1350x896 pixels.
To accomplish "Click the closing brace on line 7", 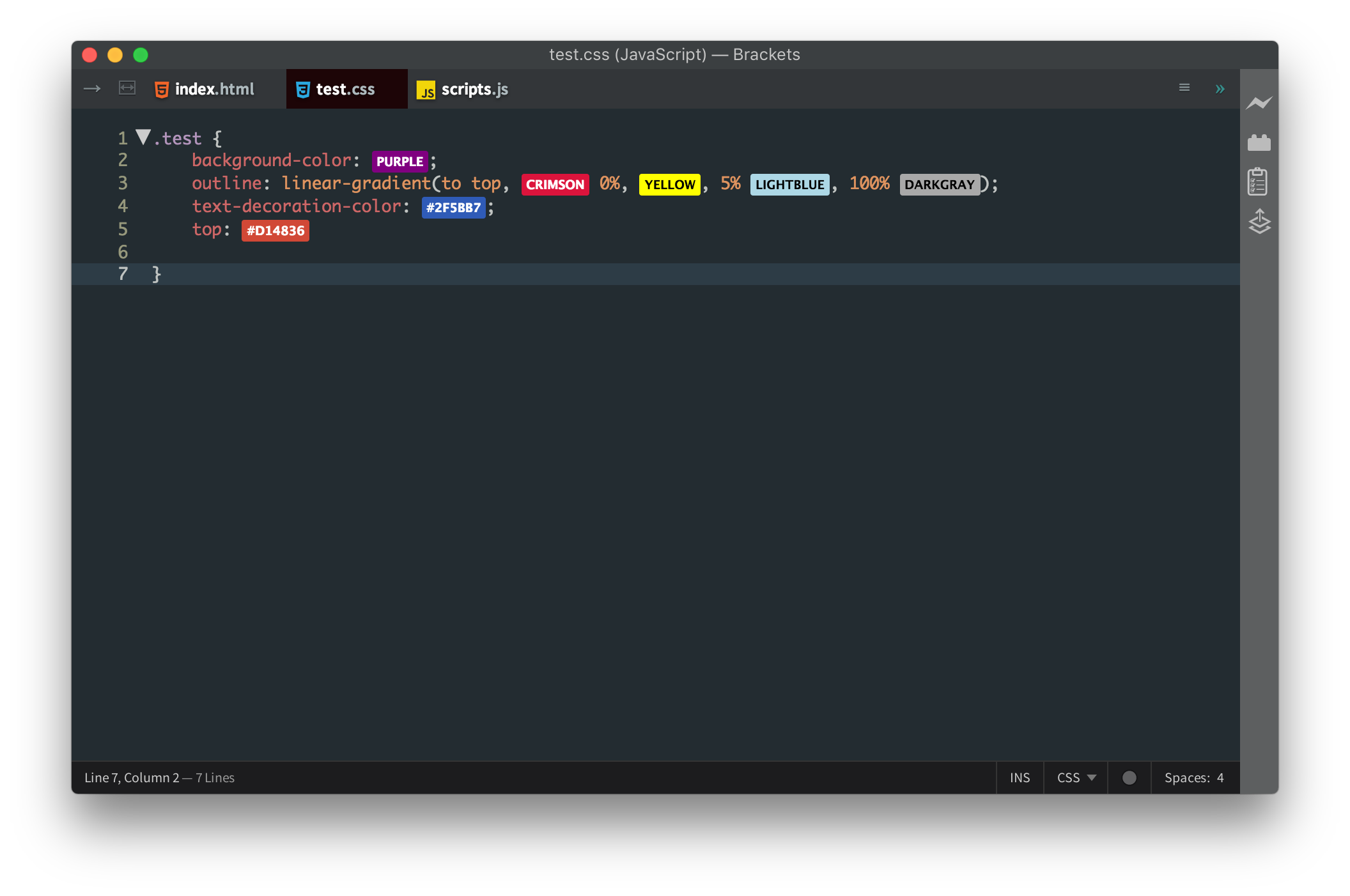I will (x=157, y=274).
